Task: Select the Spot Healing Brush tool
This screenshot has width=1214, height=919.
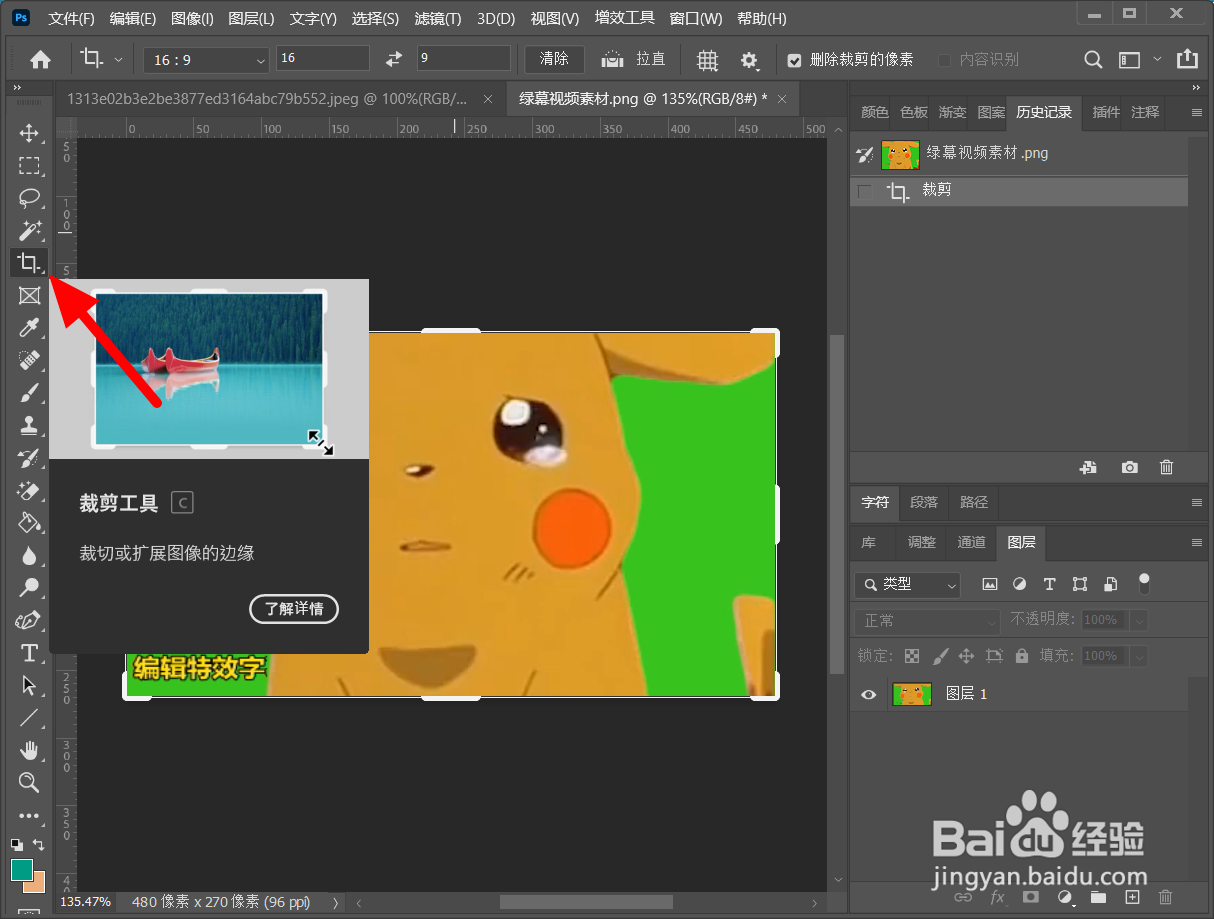Action: pos(29,360)
